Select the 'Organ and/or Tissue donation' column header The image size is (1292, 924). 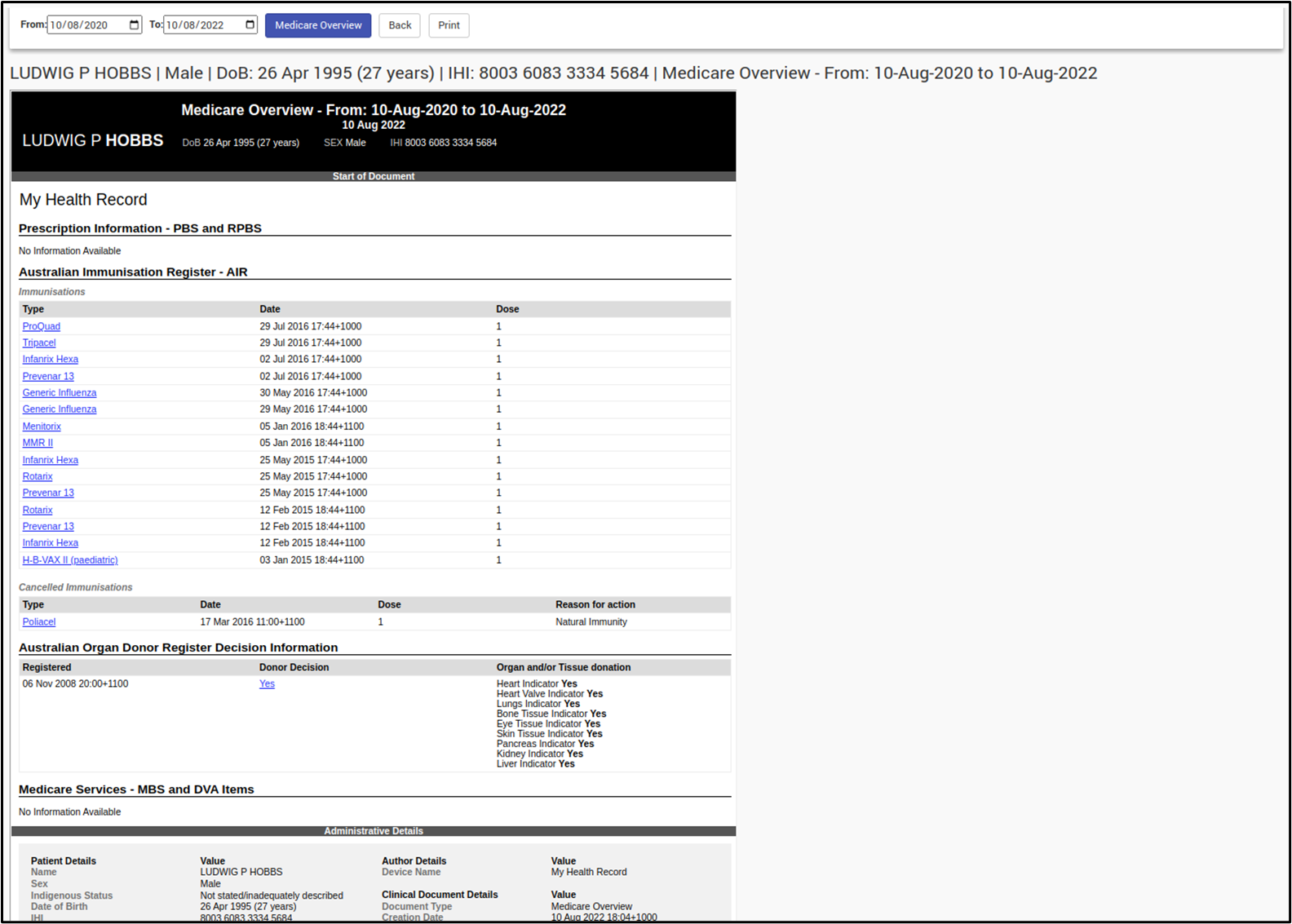click(x=564, y=667)
